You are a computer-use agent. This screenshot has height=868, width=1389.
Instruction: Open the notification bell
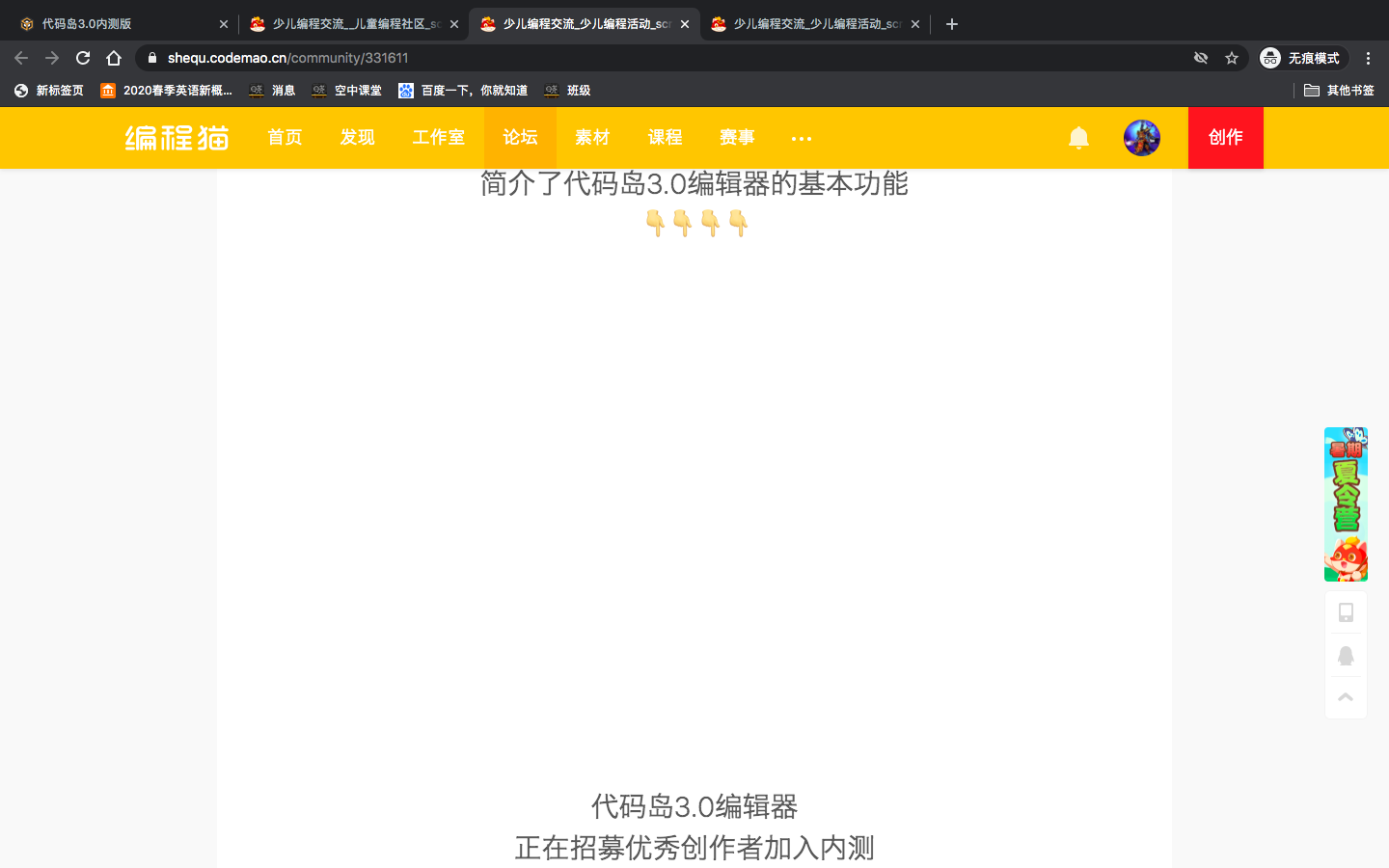(1078, 138)
